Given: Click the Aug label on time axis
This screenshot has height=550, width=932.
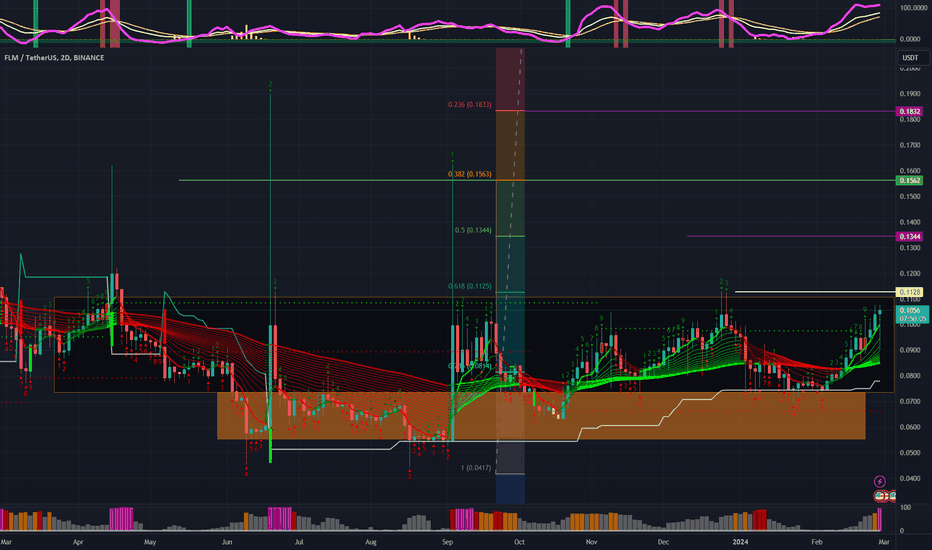Looking at the screenshot, I should click(x=371, y=542).
